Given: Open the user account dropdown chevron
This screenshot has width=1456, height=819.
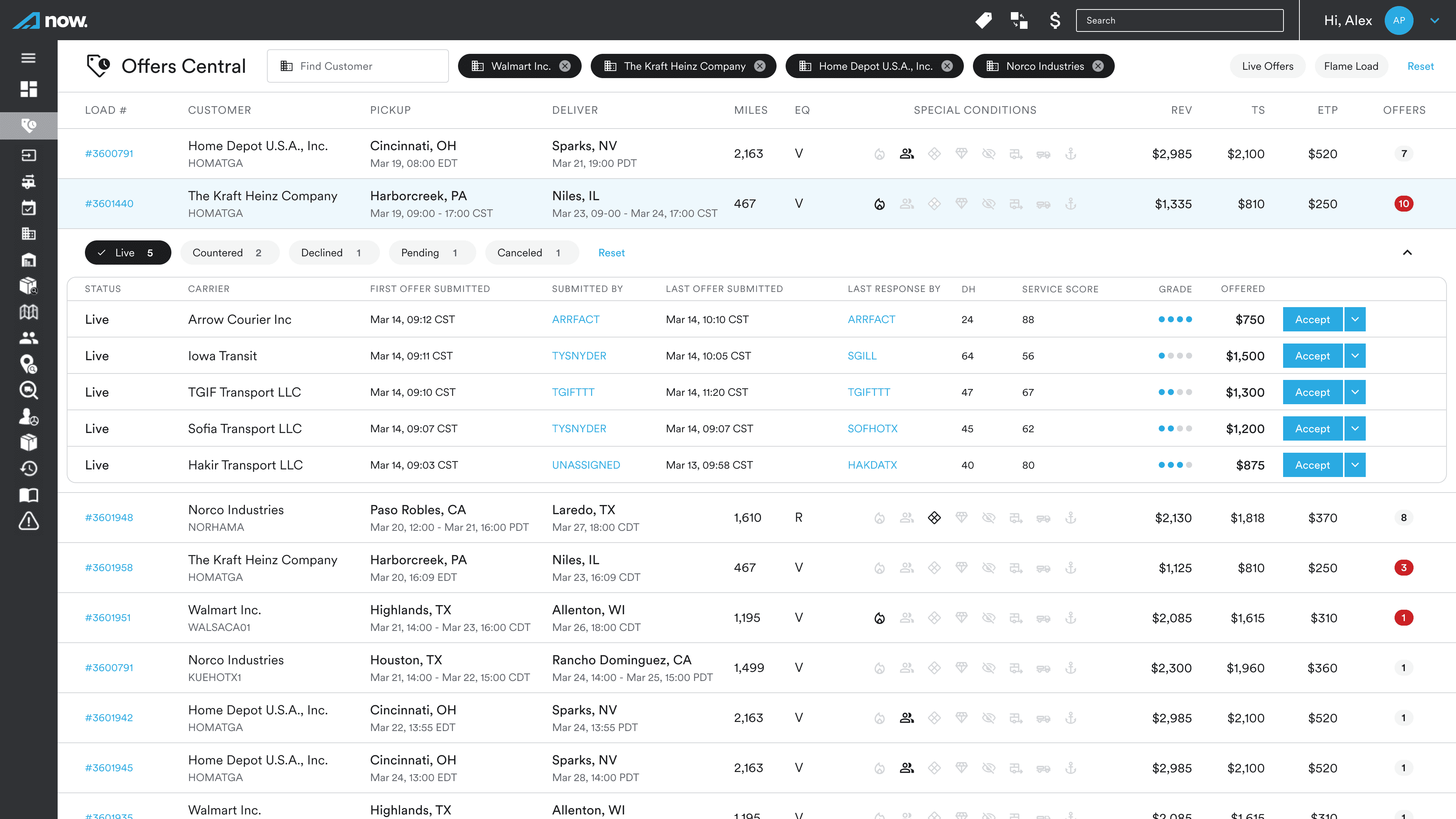Looking at the screenshot, I should coord(1434,20).
